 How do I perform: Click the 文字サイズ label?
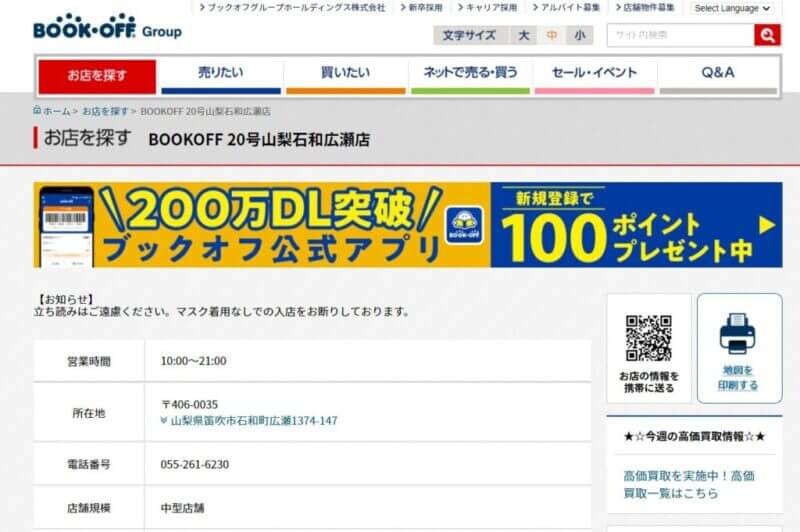pos(469,36)
